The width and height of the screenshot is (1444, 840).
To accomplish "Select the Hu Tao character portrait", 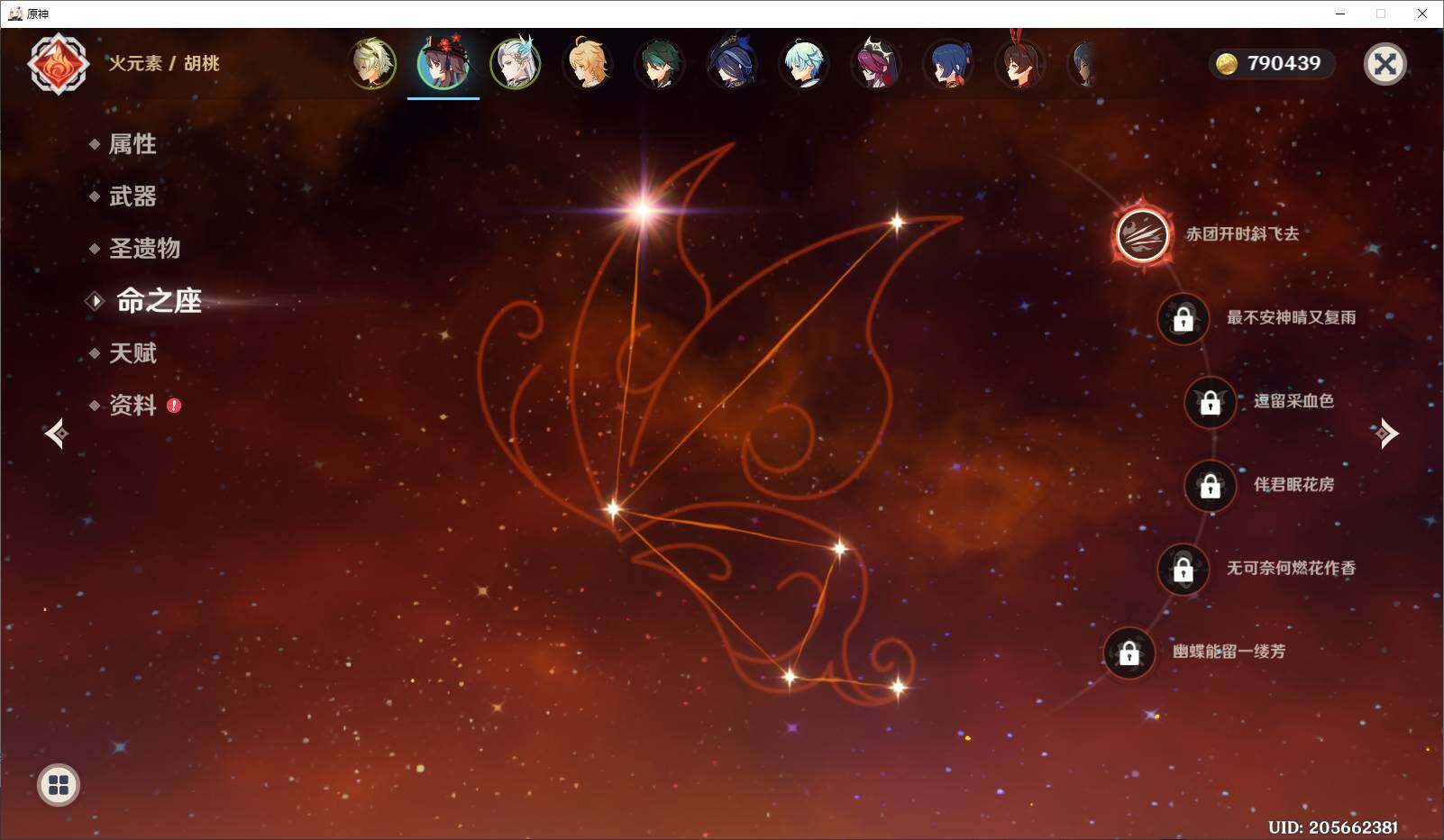I will [443, 63].
